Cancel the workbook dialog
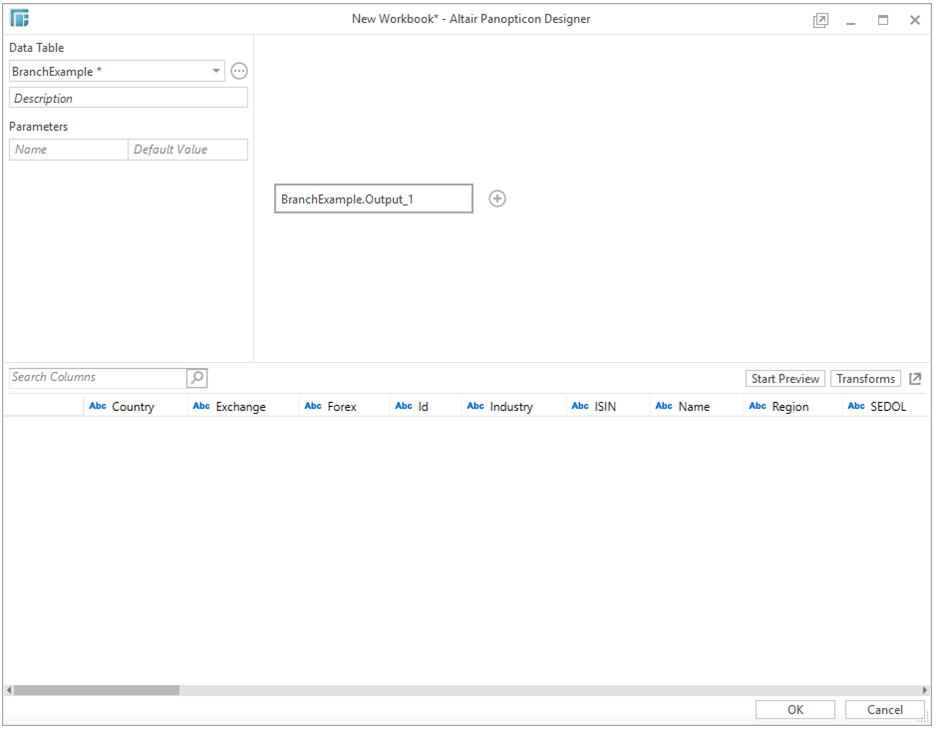Viewport: 936px width, 729px height. 884,709
